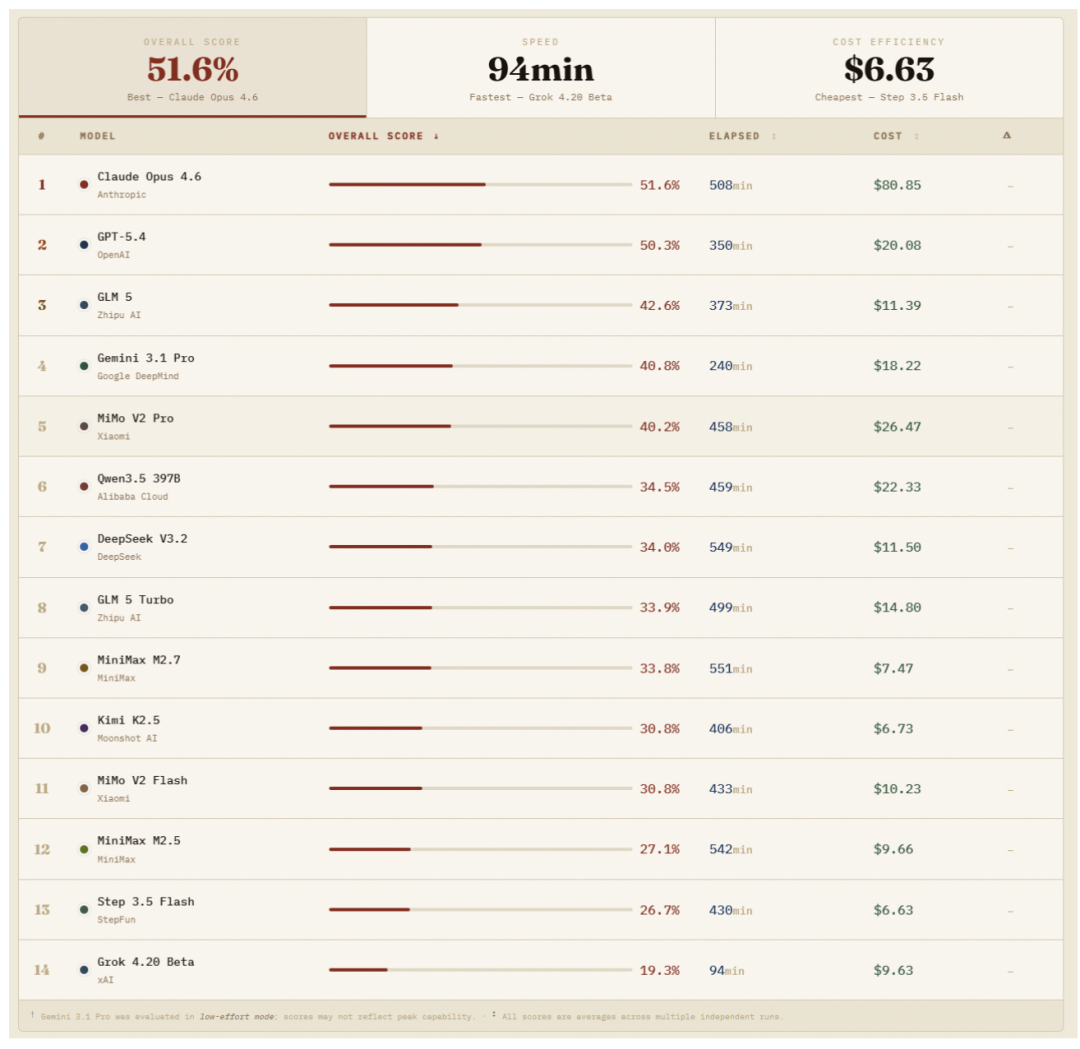
Task: Click the Qwen3.5 397B color dot
Action: pyautogui.click(x=84, y=486)
